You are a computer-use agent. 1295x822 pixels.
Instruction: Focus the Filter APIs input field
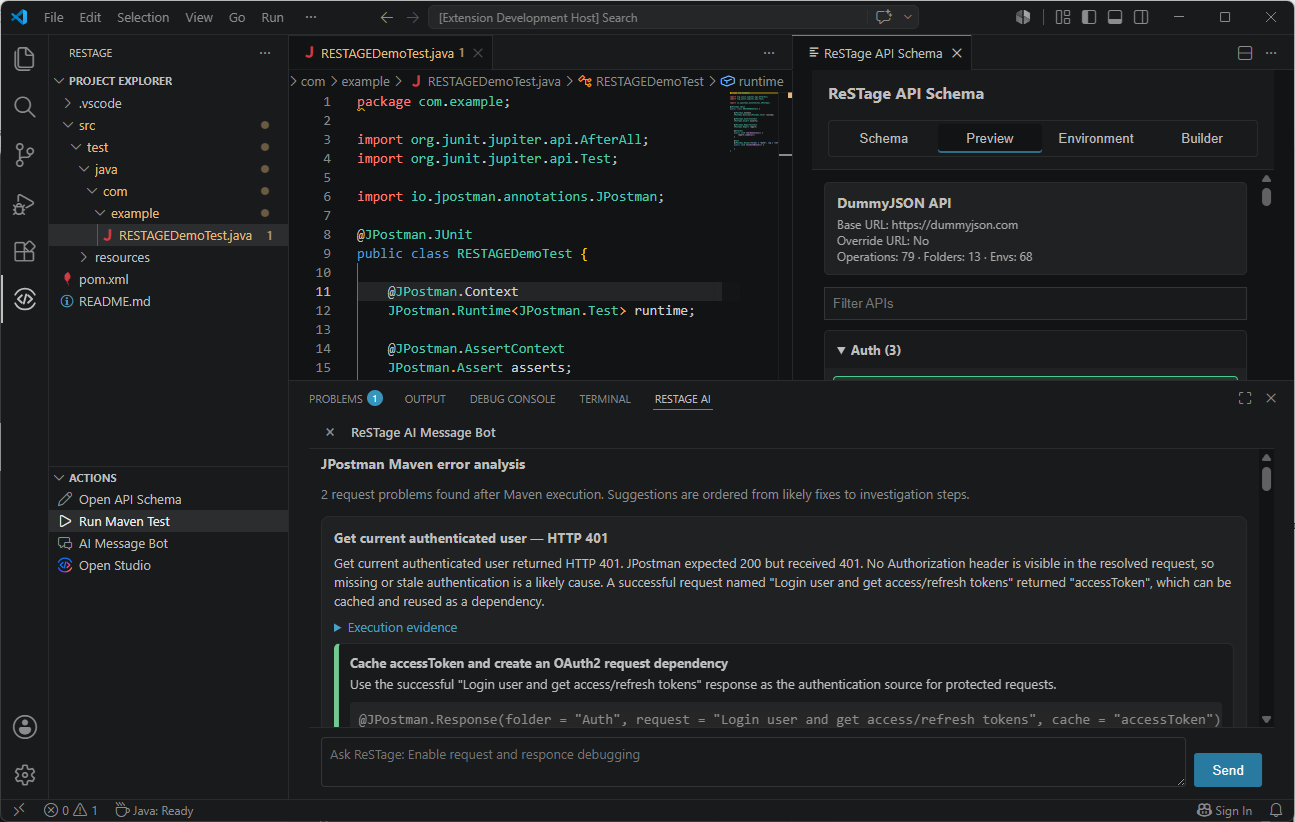tap(1035, 303)
